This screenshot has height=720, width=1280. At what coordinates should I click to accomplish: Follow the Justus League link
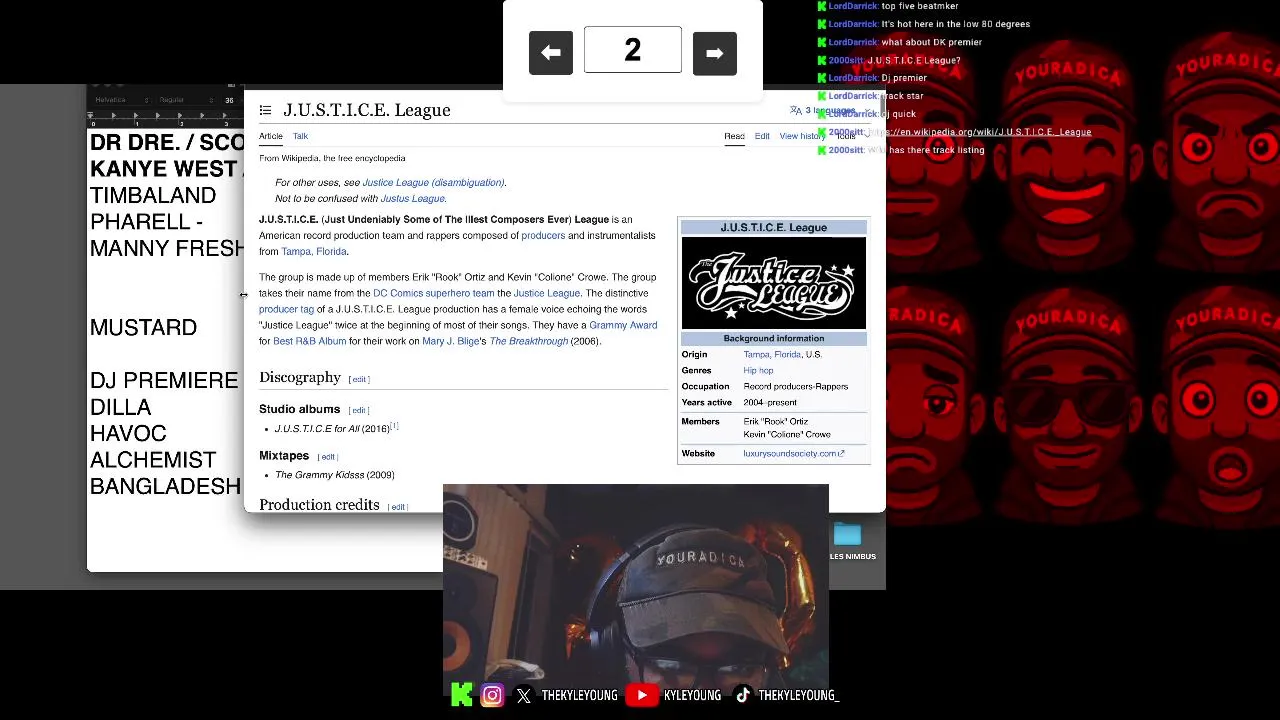[413, 199]
